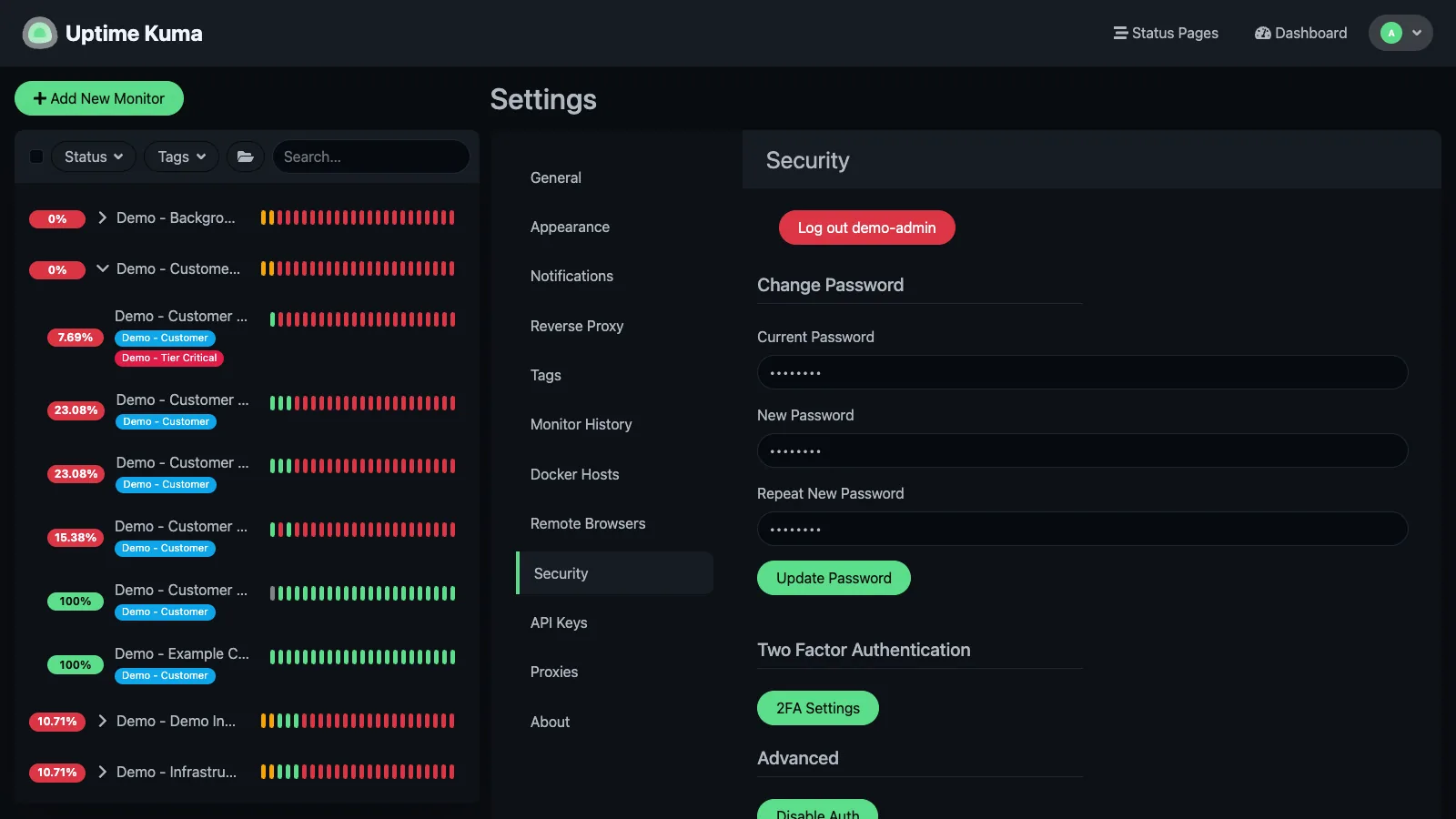Select the Security settings item
The width and height of the screenshot is (1456, 819).
[x=614, y=573]
